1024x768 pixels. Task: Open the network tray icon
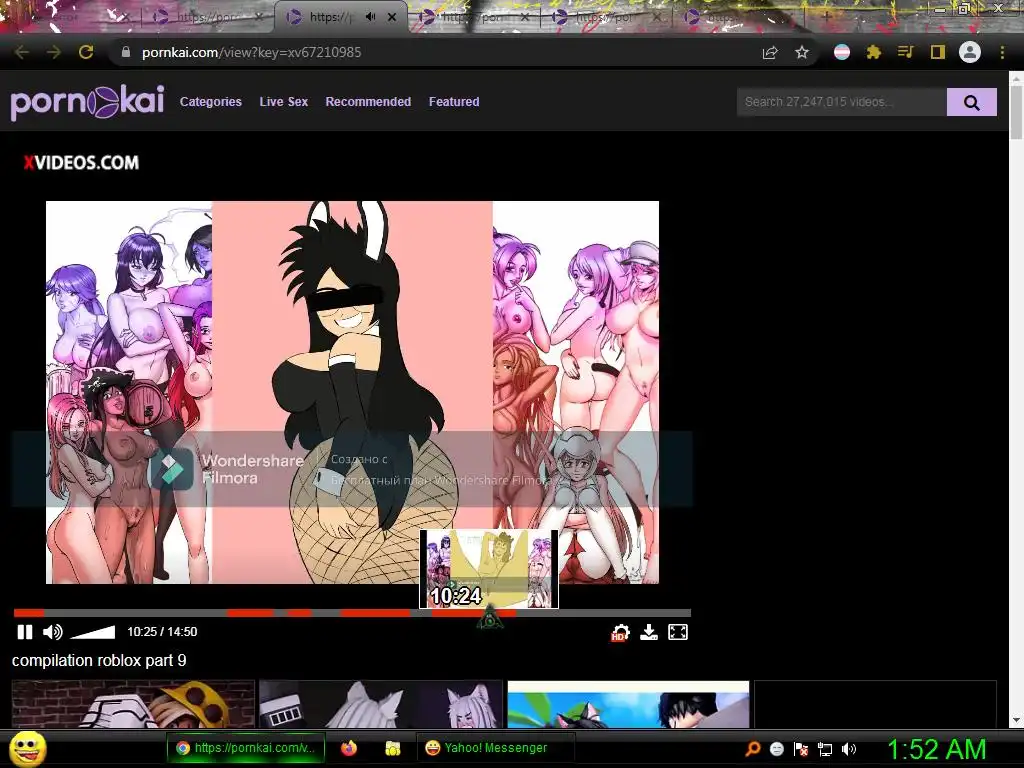click(825, 749)
